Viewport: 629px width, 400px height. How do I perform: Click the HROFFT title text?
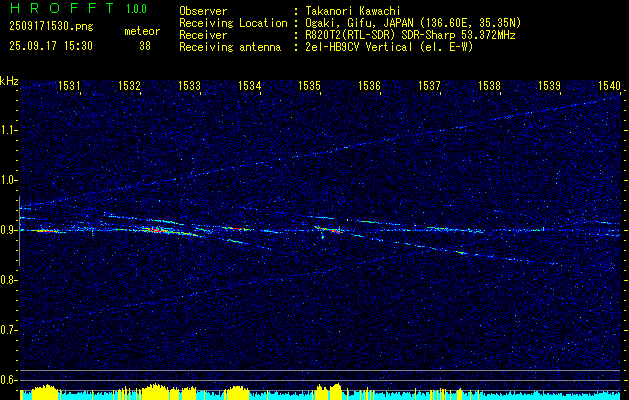(x=62, y=8)
